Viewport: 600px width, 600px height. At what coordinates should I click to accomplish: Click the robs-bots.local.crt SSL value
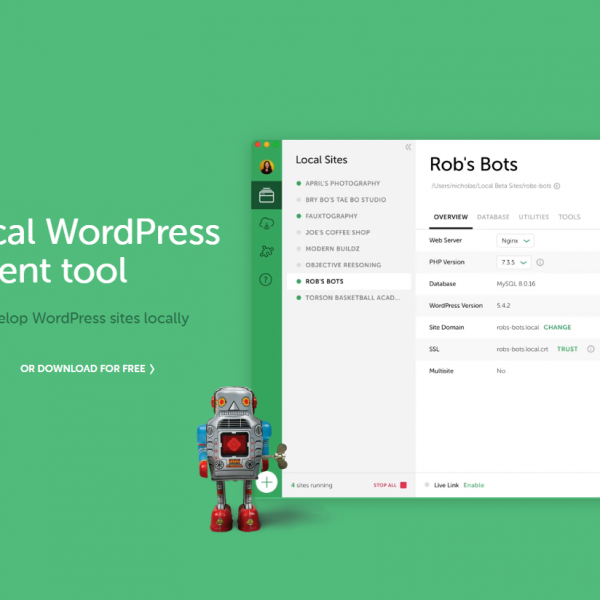522,349
